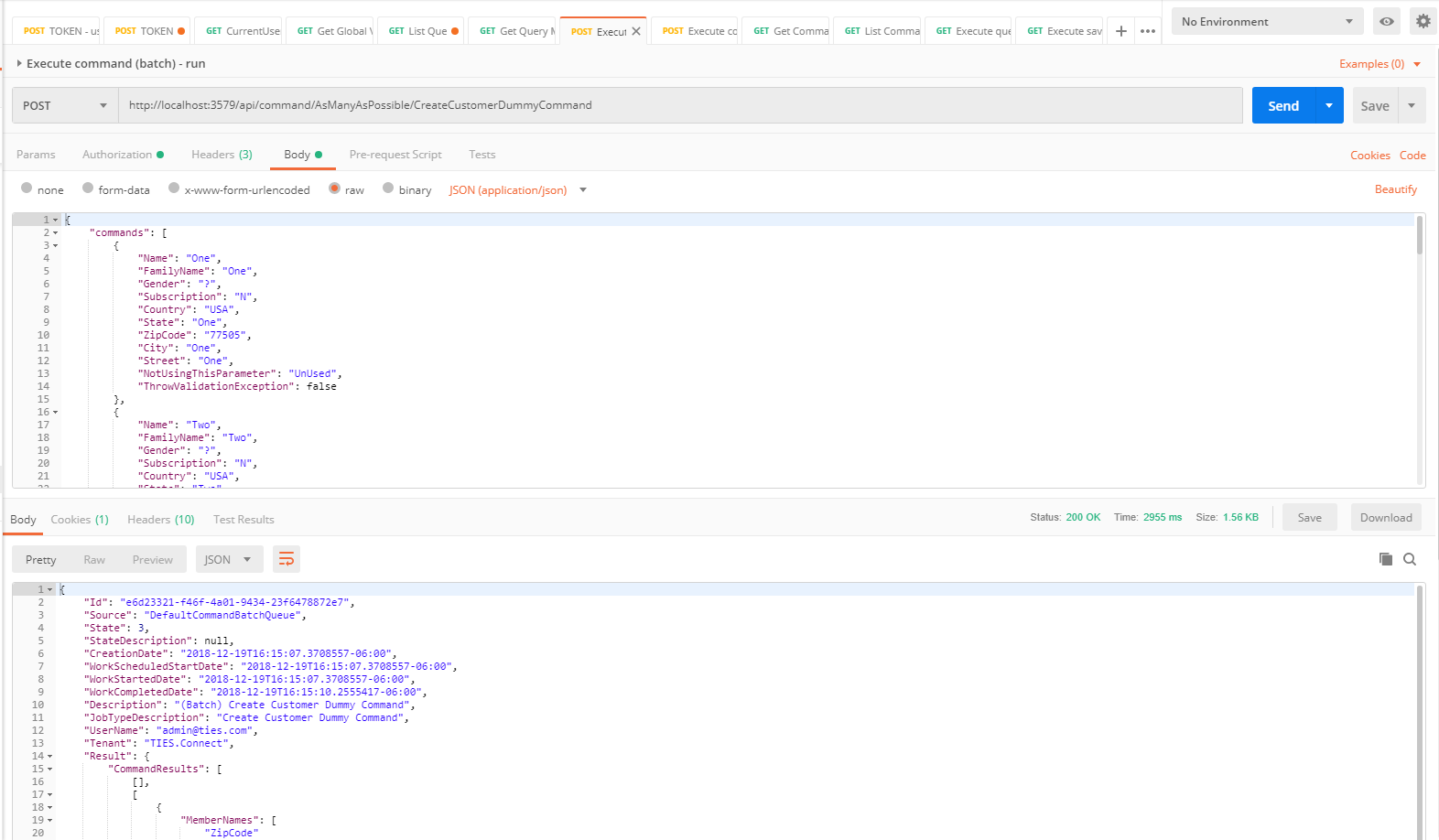The width and height of the screenshot is (1439, 840).
Task: Click the request URL input field
Action: pos(679,105)
